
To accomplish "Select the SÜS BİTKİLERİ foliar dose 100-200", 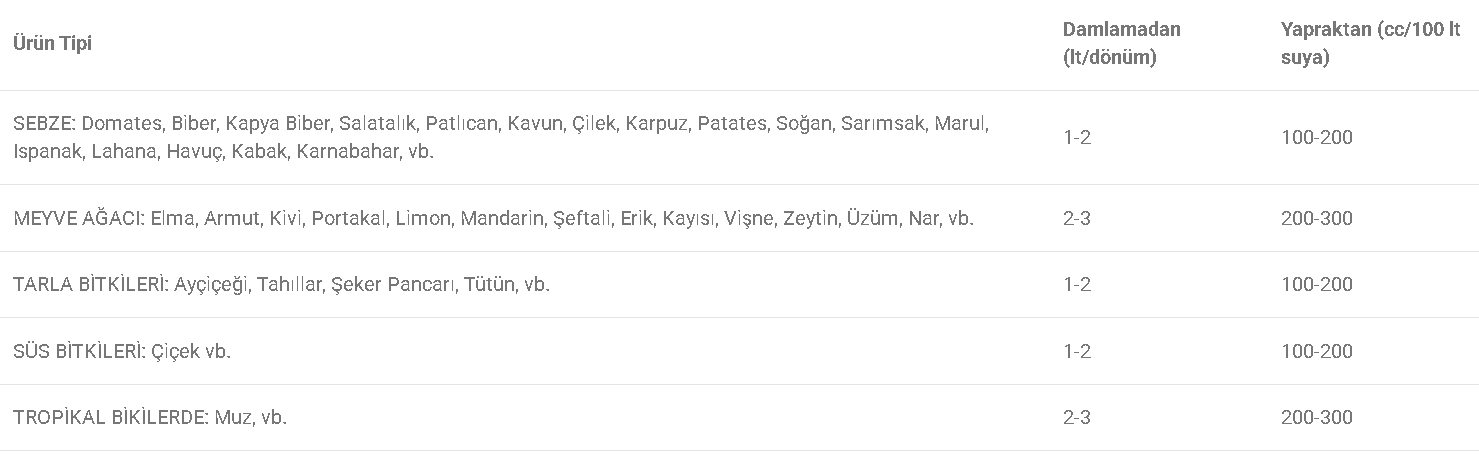I will (1316, 351).
